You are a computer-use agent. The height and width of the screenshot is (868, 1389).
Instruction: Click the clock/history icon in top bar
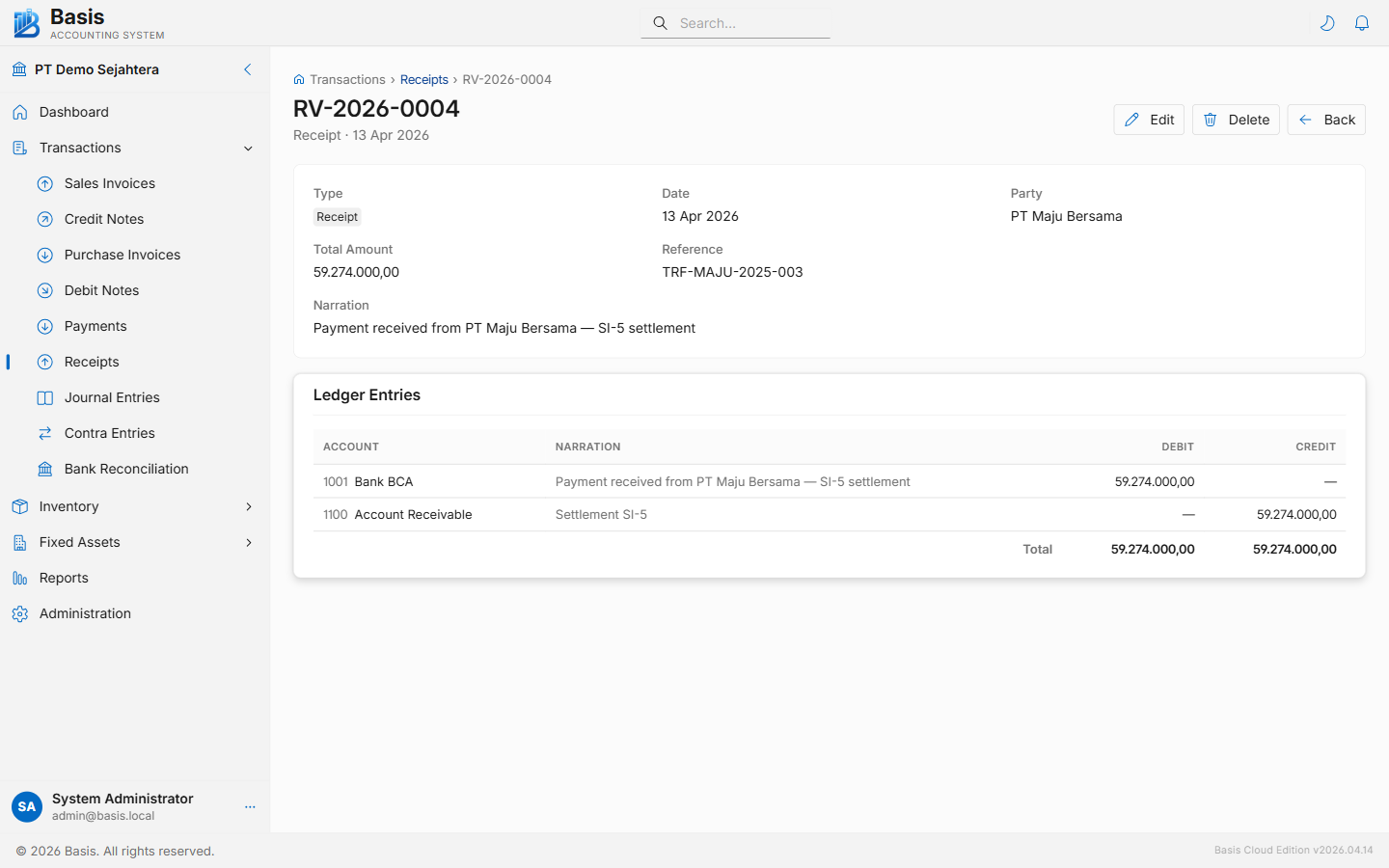pos(1327,22)
